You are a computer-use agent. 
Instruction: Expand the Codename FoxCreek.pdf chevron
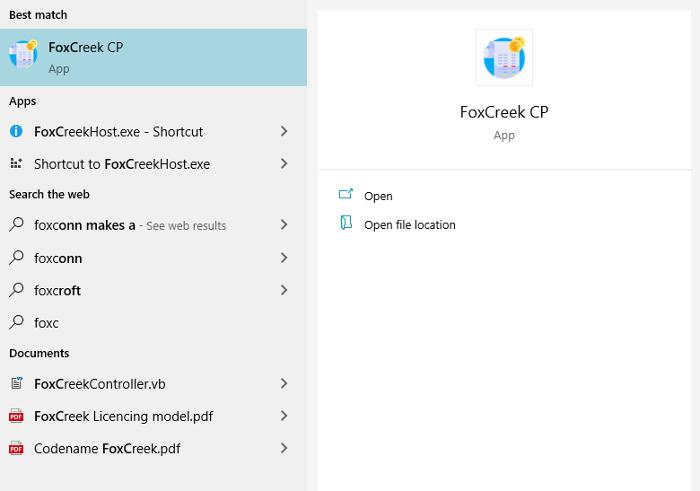pos(284,448)
